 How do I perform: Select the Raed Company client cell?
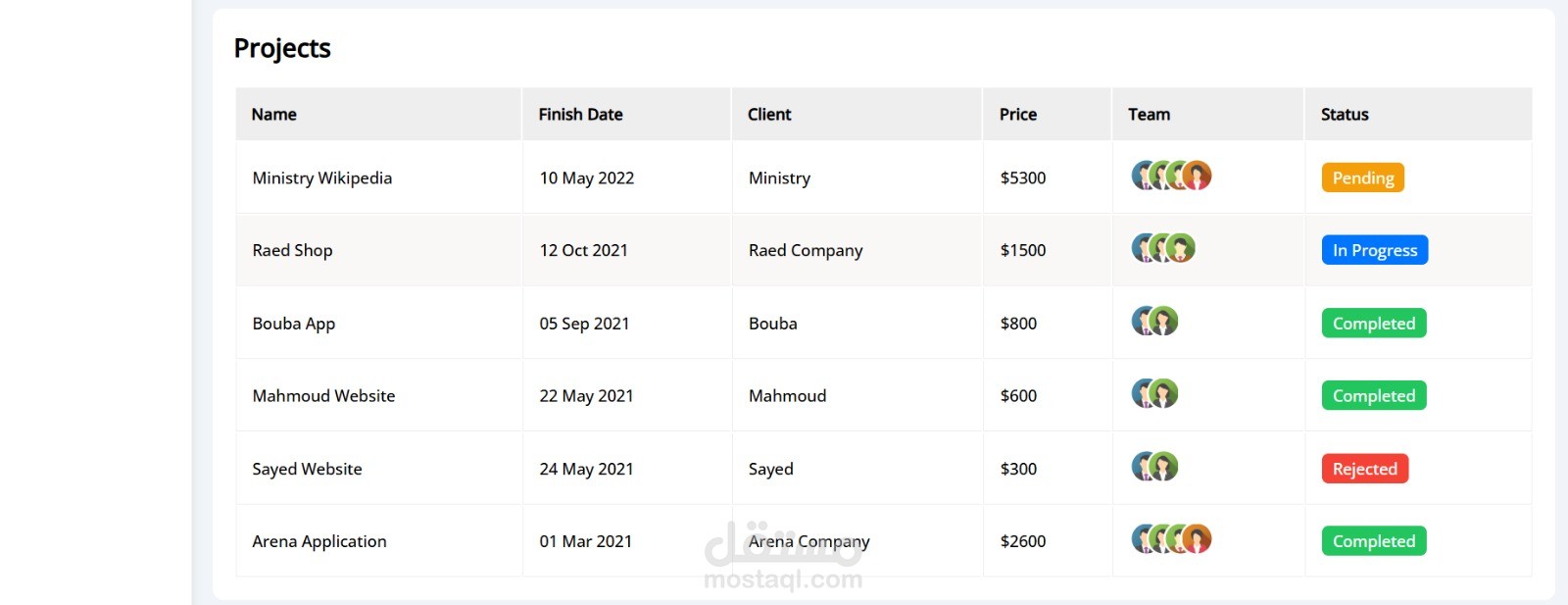805,250
